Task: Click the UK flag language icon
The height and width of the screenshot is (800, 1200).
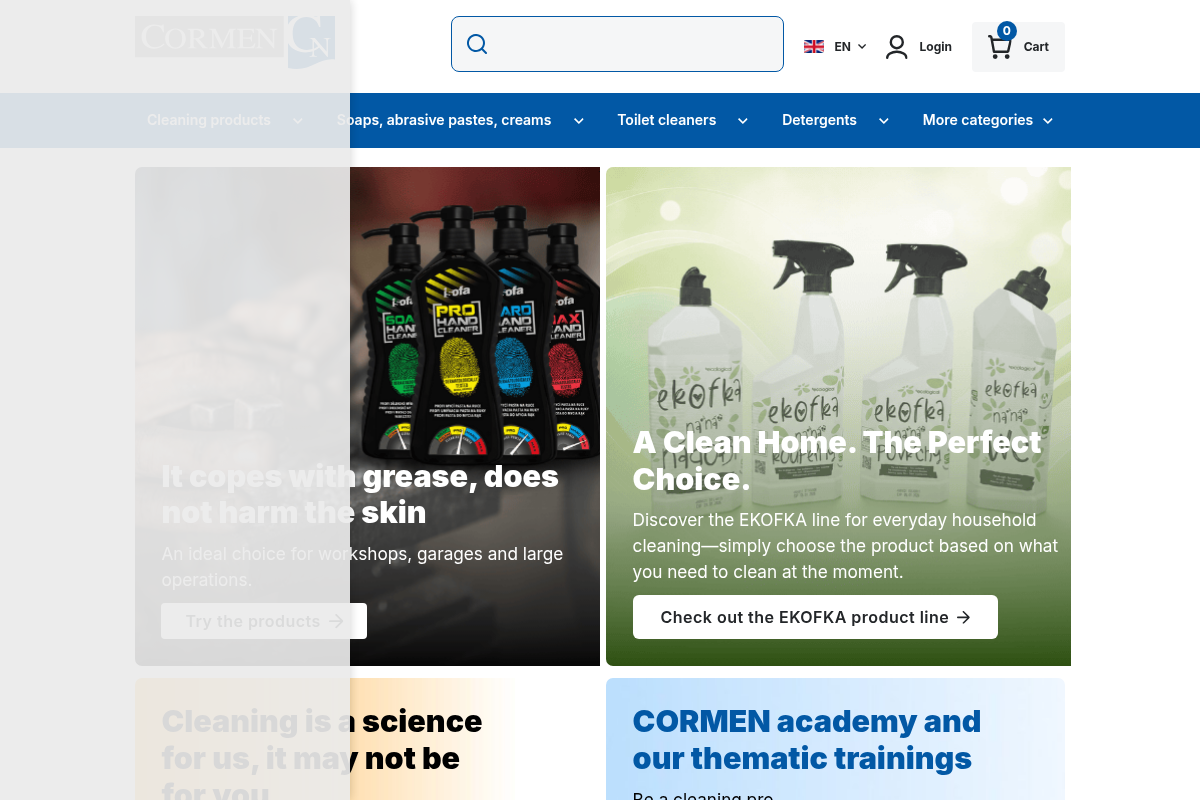Action: point(814,46)
